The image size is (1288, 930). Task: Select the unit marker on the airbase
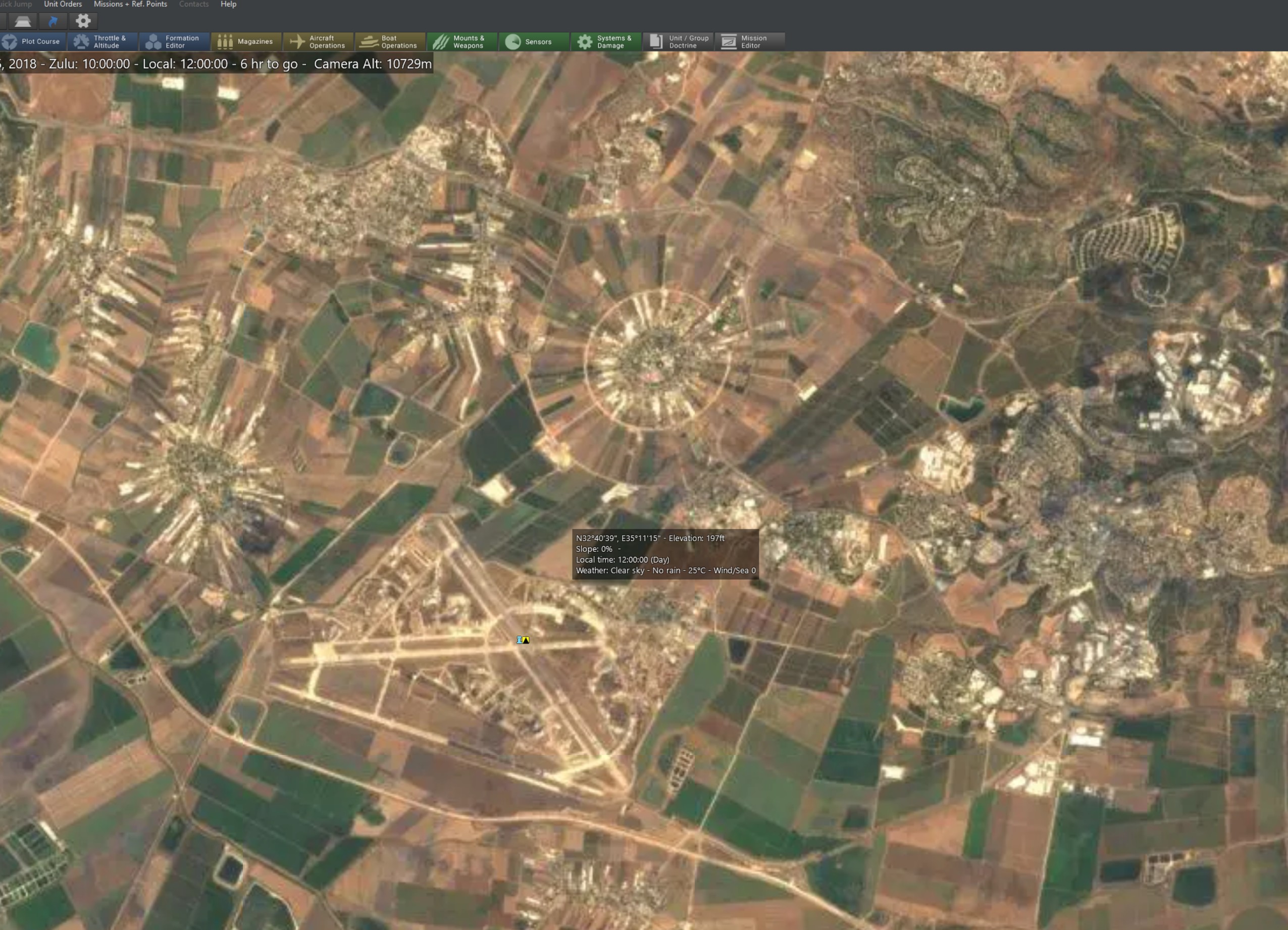coord(523,640)
